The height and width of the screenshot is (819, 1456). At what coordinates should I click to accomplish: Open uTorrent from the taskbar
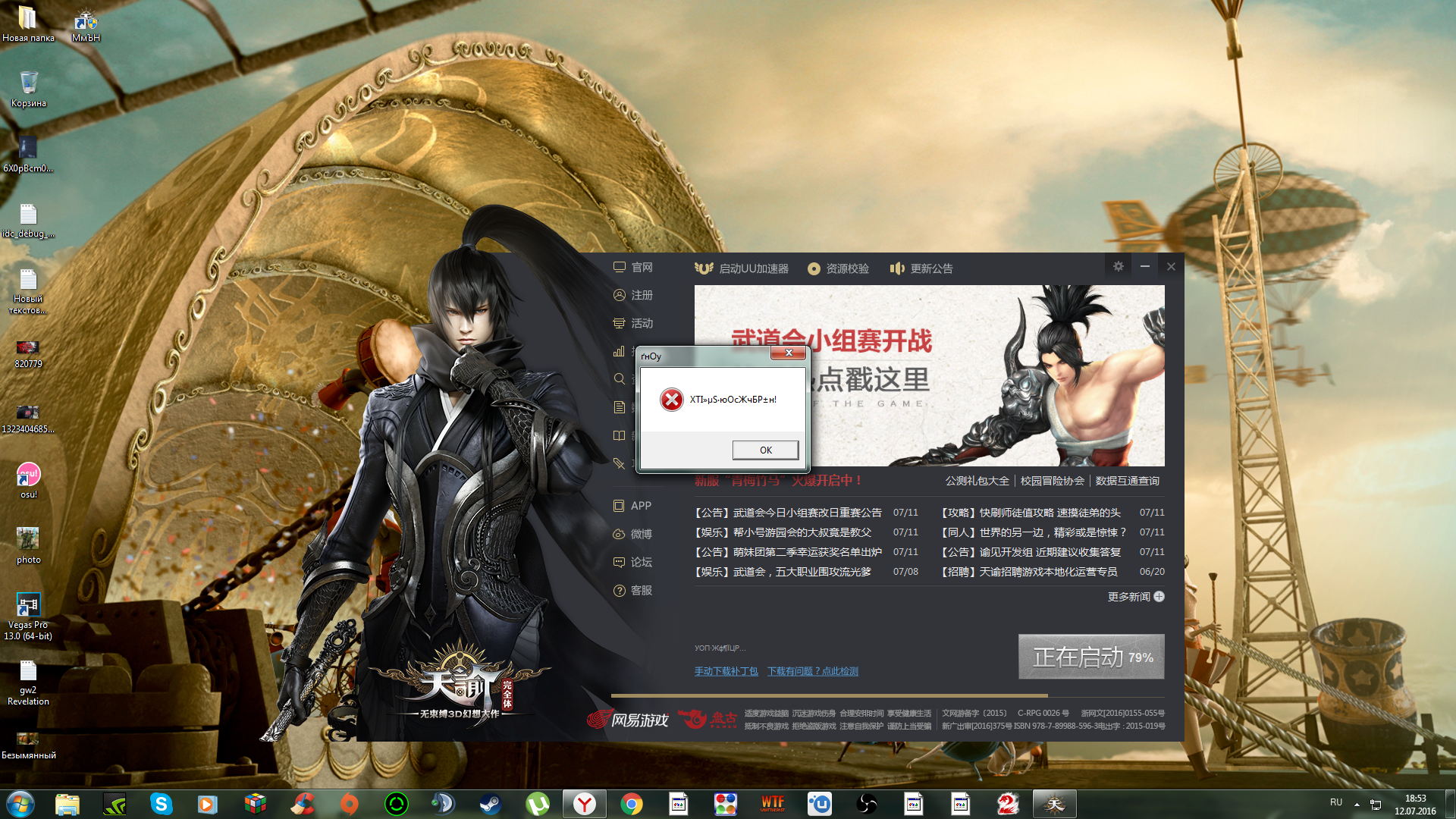(538, 804)
